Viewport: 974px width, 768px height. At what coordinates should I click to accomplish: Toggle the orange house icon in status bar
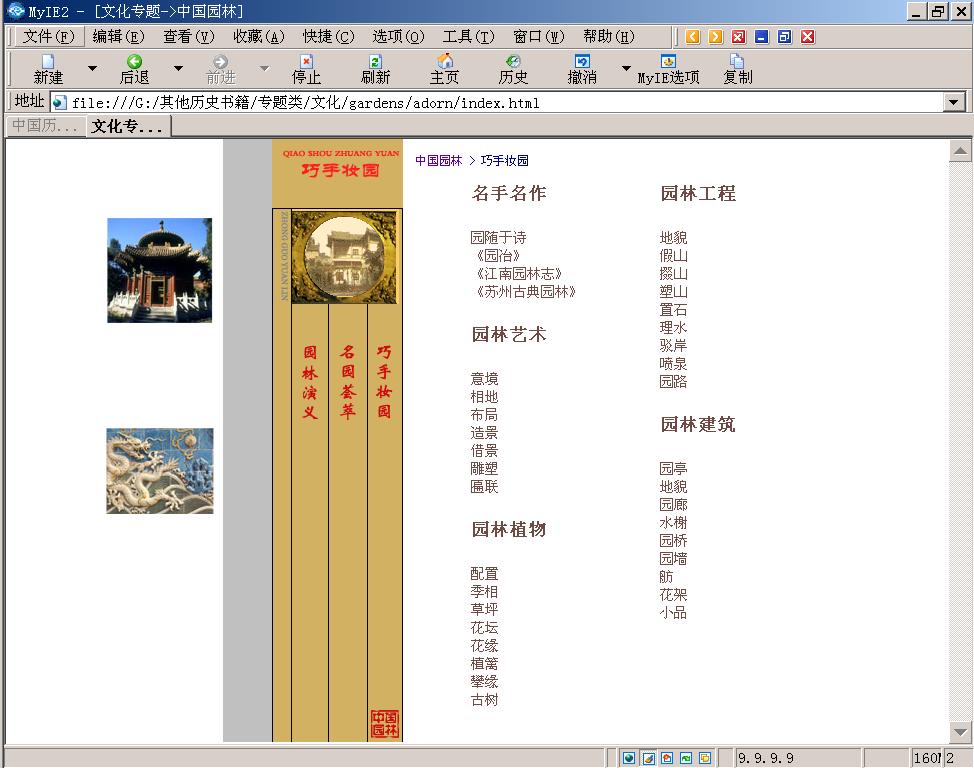coord(667,758)
